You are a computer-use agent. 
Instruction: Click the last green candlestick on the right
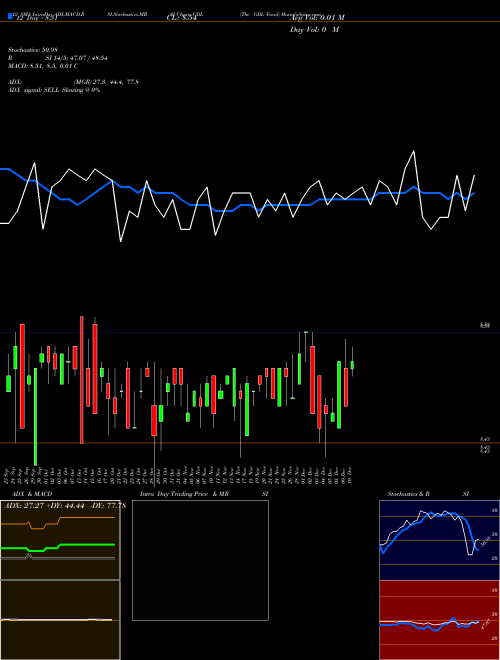pos(352,365)
